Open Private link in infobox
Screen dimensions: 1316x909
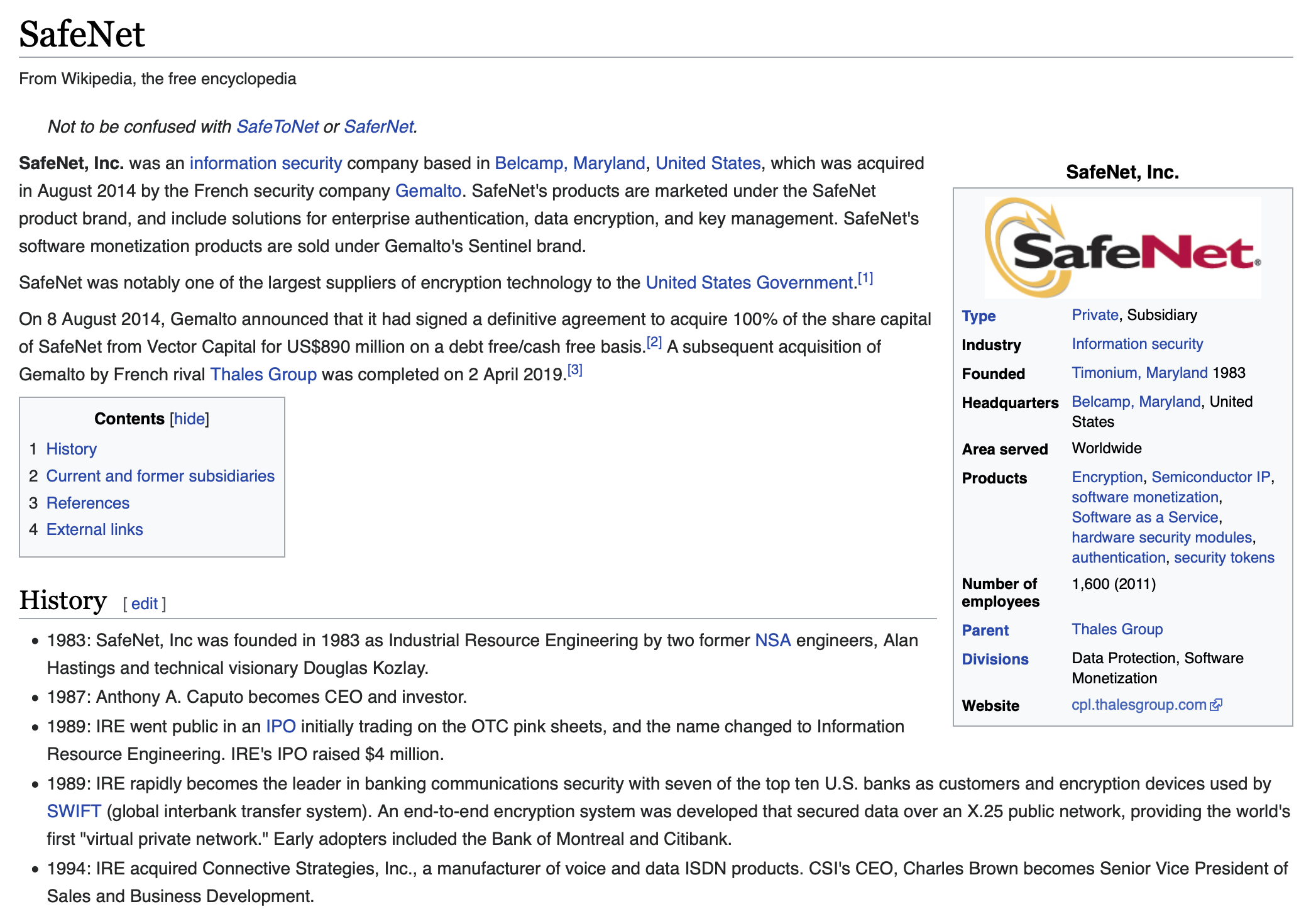pyautogui.click(x=1095, y=315)
